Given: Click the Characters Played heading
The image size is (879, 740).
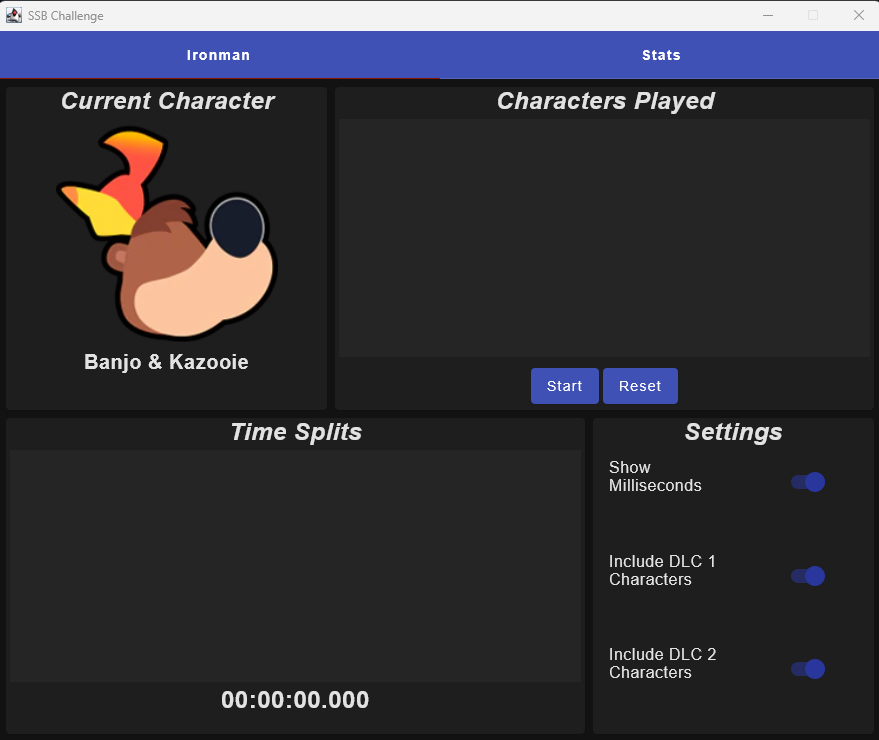Looking at the screenshot, I should 605,101.
